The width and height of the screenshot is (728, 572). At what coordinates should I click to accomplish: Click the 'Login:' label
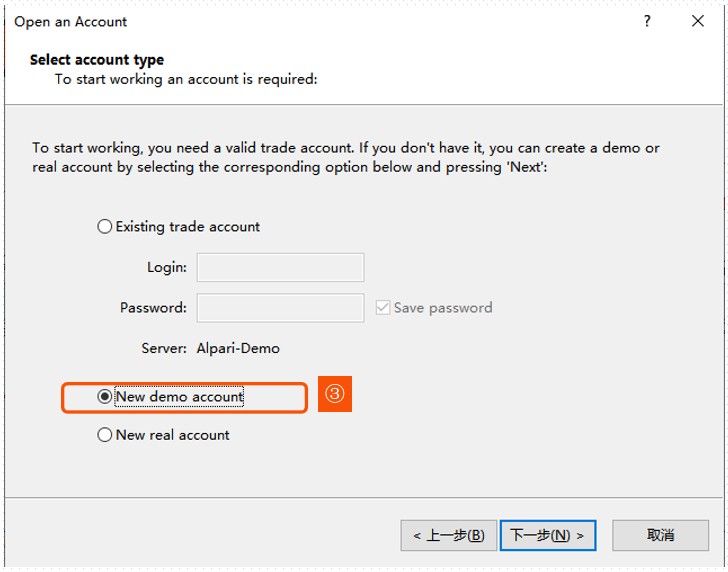(167, 267)
